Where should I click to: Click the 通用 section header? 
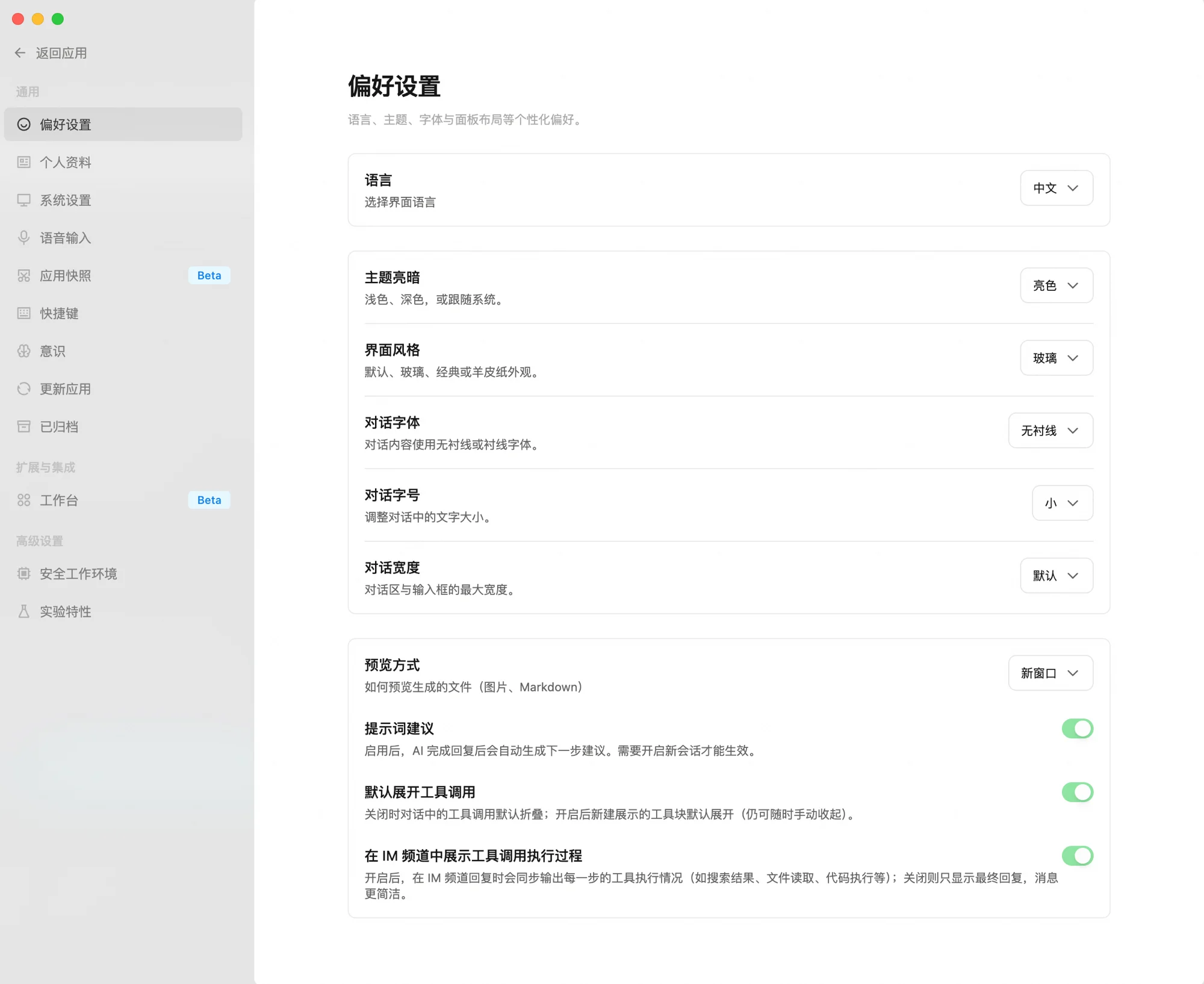click(x=28, y=92)
